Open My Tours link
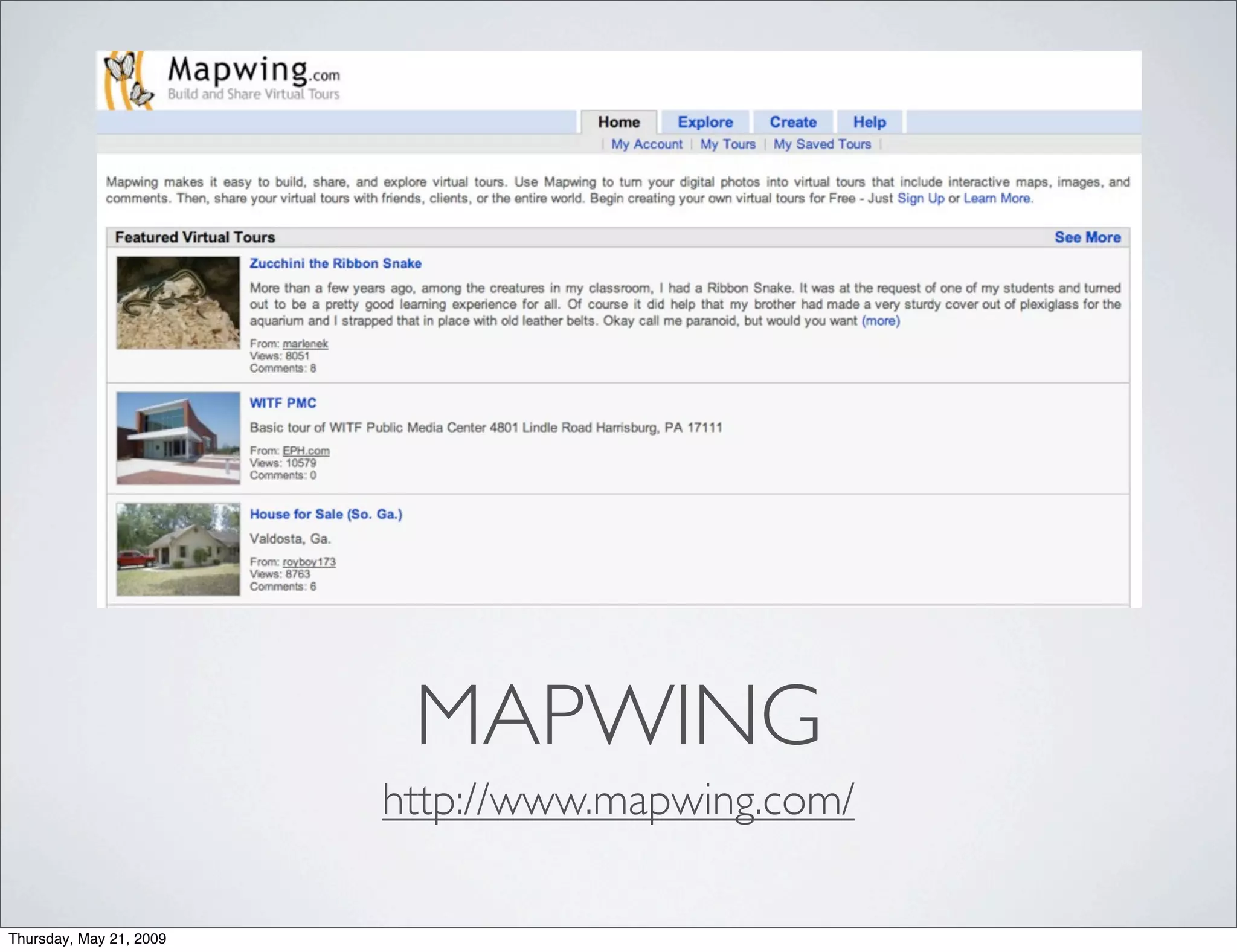This screenshot has height=952, width=1237. [728, 144]
